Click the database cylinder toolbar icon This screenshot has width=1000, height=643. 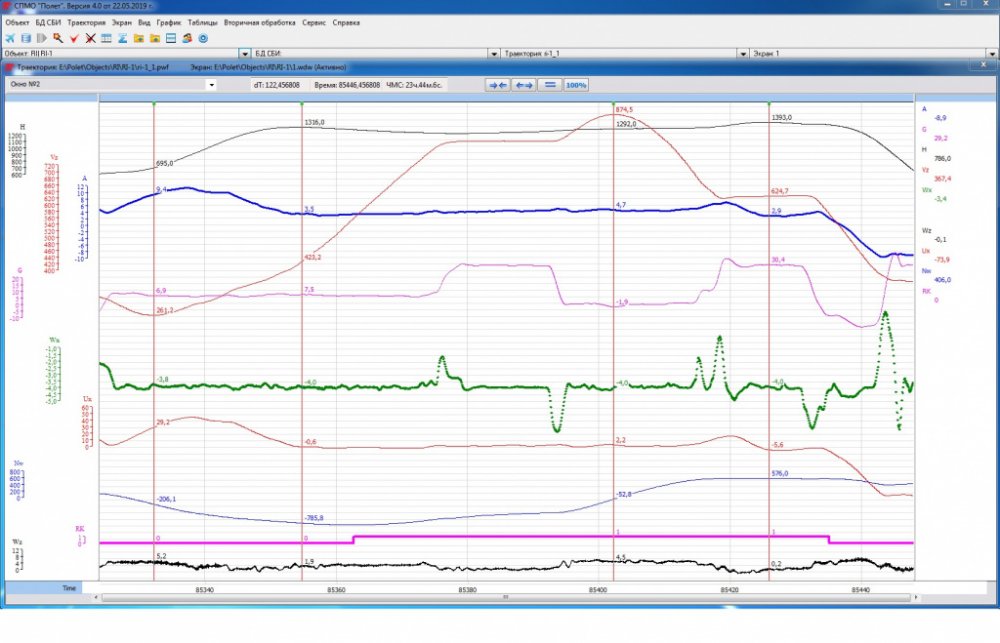(x=26, y=38)
